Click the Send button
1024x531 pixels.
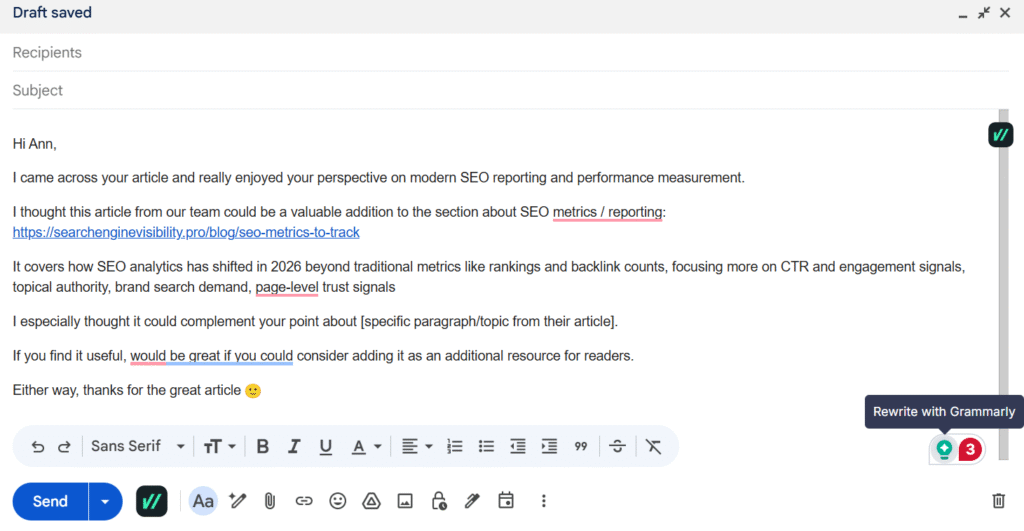point(50,502)
